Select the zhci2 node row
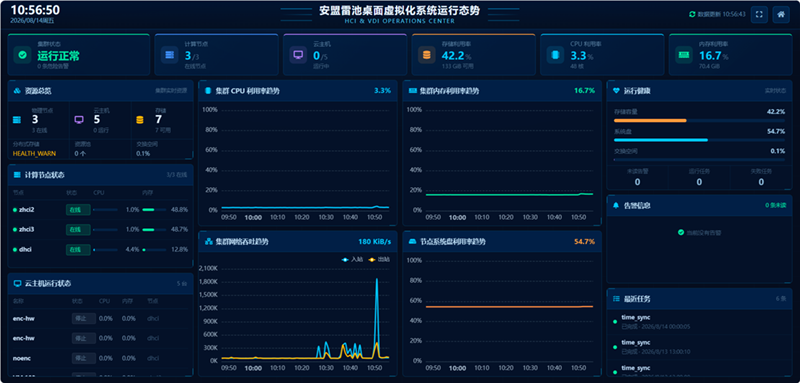Image resolution: width=800 pixels, height=383 pixels. [101, 210]
